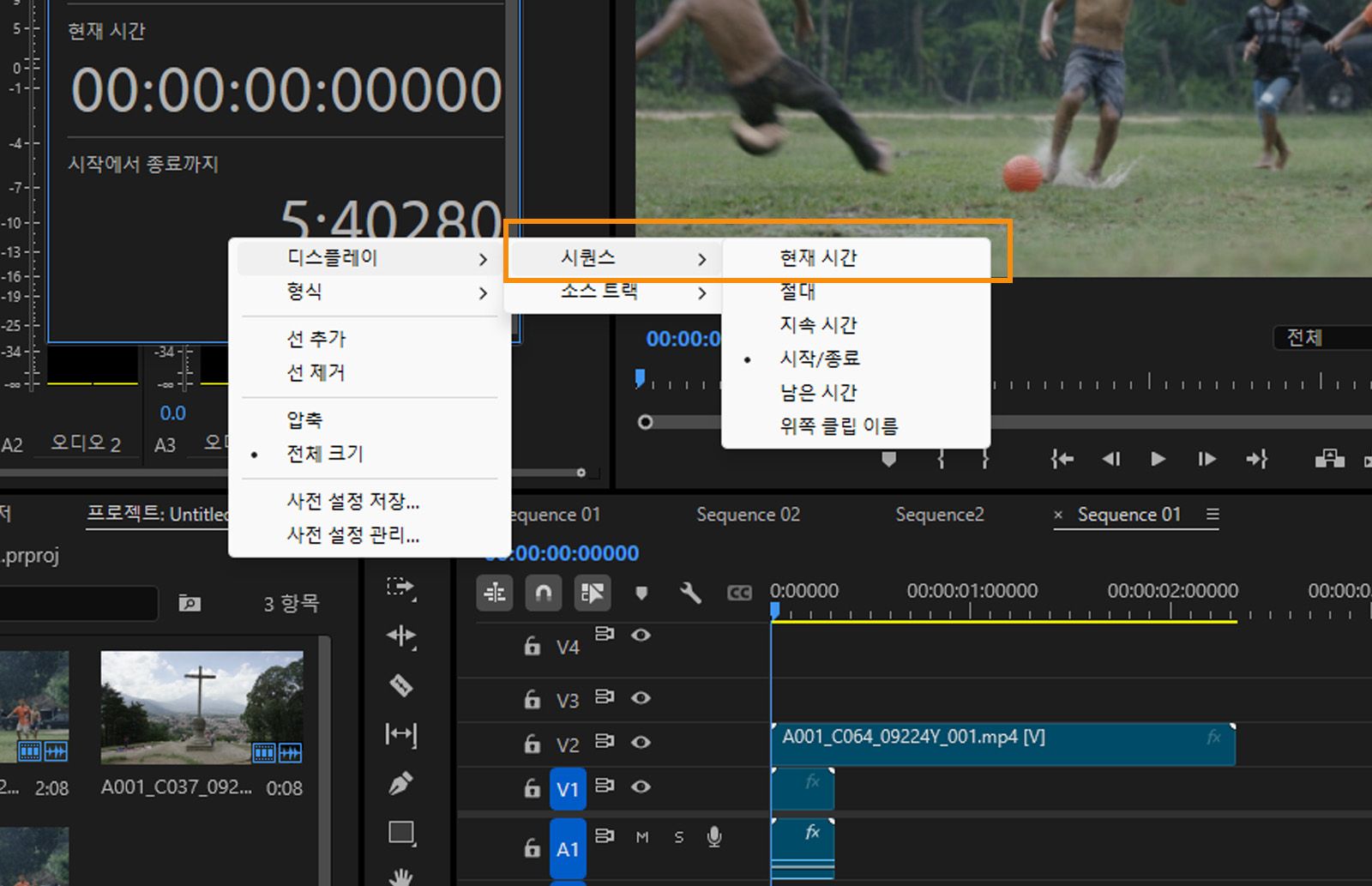Viewport: 1372px width, 886px height.
Task: Select 전체 크기 in context menu
Action: 370,454
